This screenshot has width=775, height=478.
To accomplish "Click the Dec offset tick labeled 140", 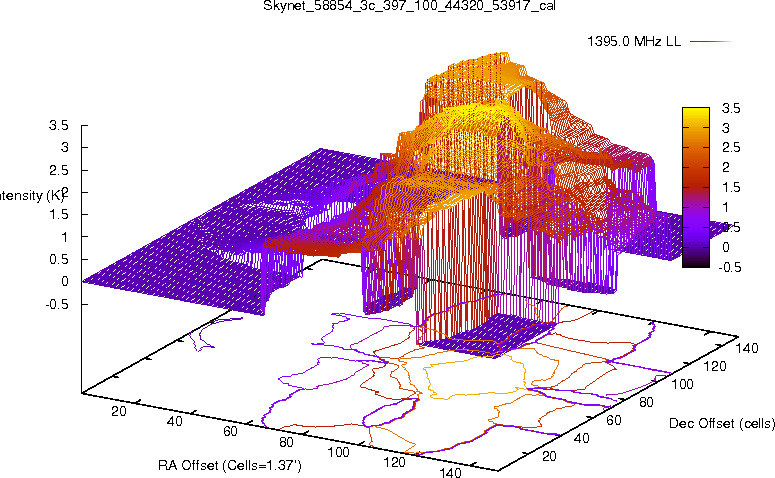I will tap(746, 348).
